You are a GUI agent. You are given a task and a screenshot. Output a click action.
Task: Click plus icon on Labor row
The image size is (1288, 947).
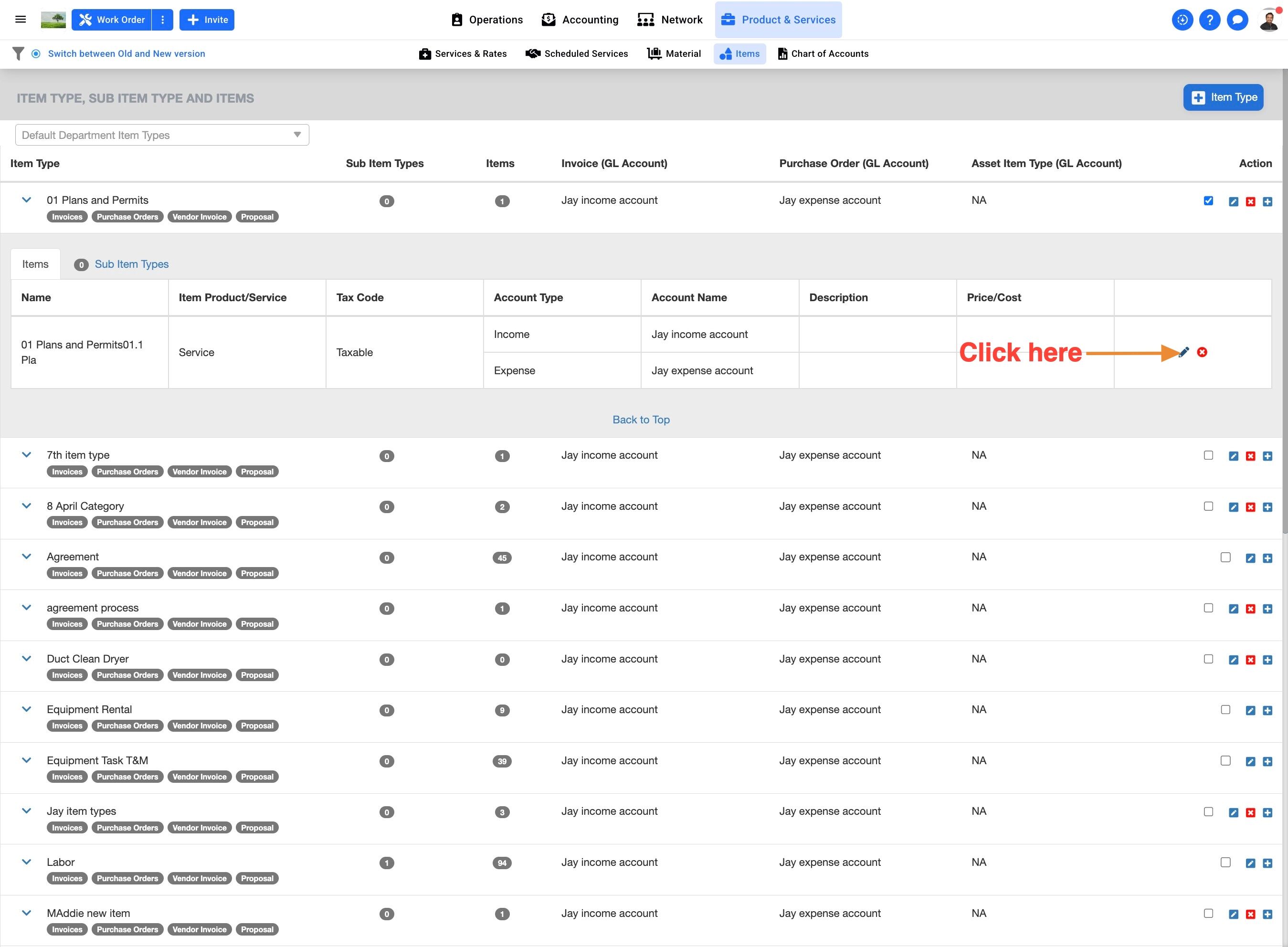(x=1267, y=863)
